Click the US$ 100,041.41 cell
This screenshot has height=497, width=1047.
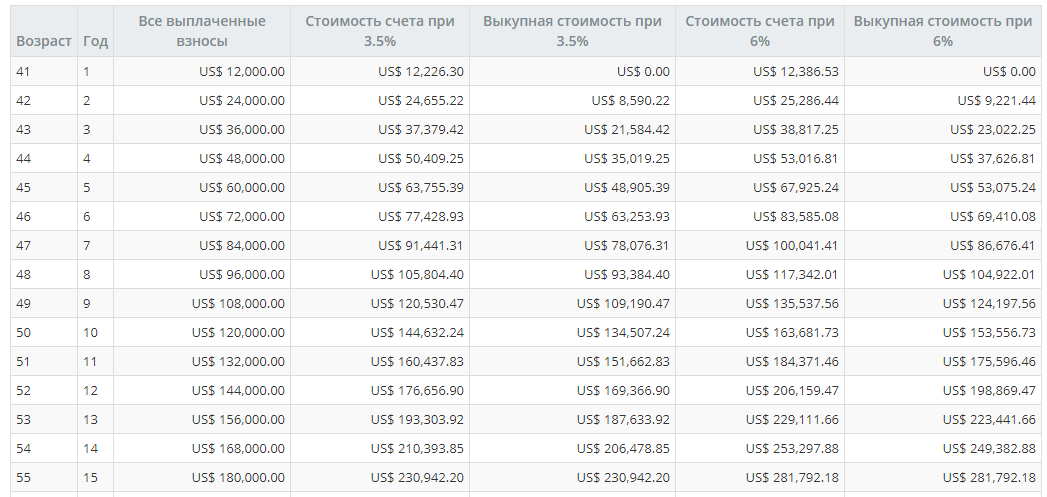pos(760,245)
